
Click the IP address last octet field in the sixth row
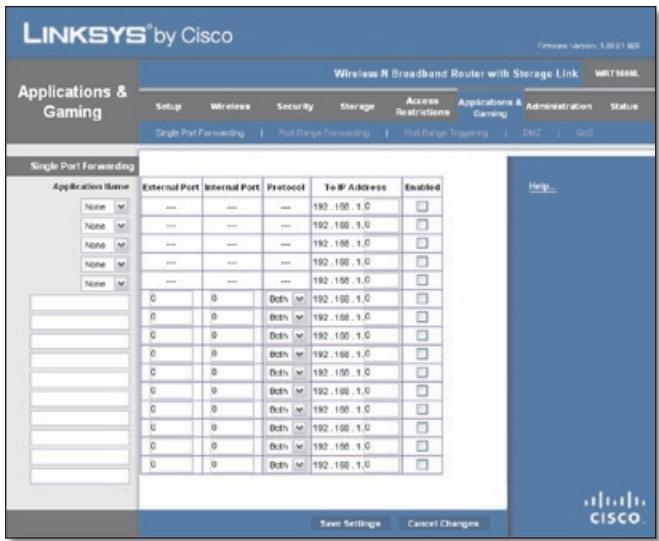[381, 299]
